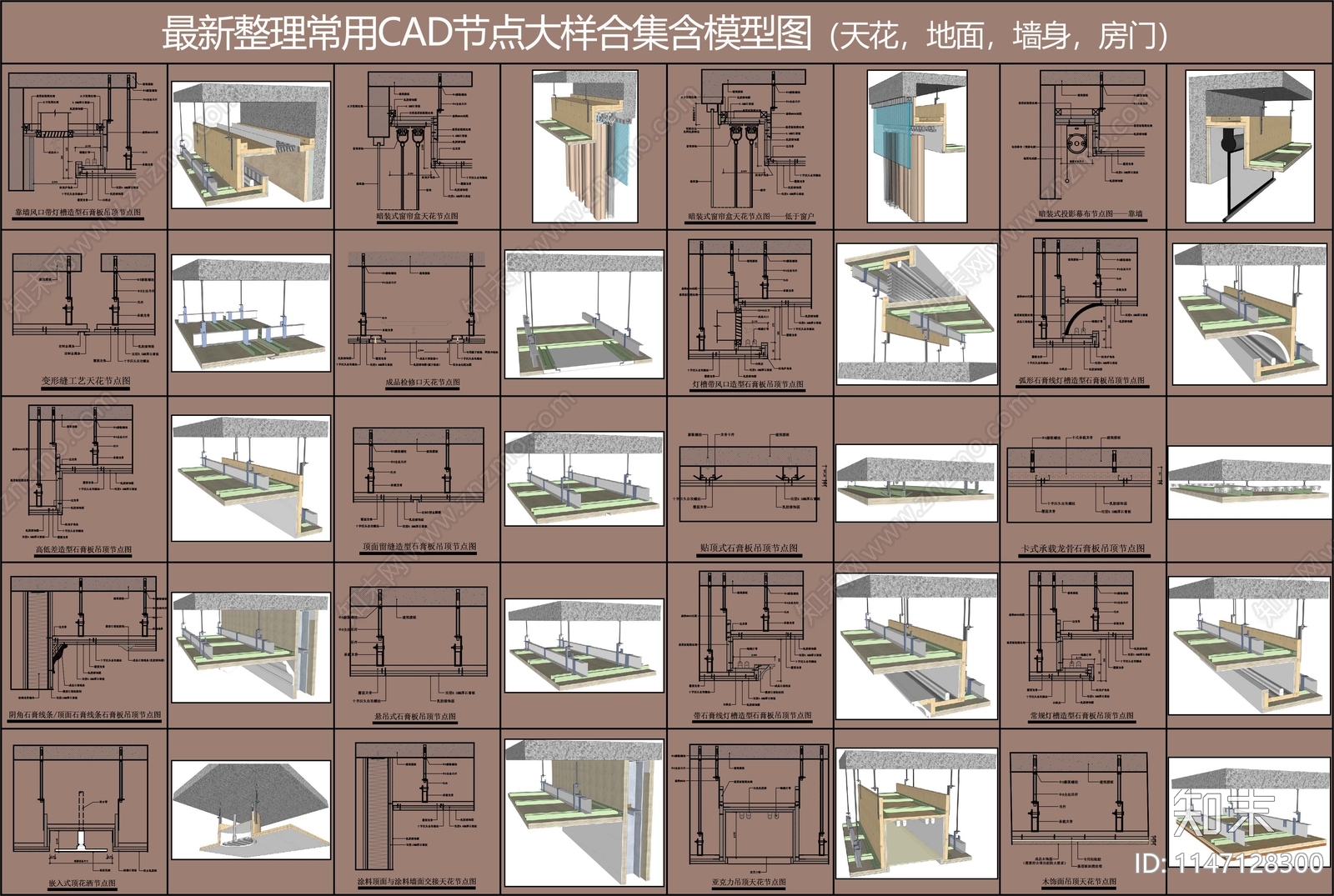Open the 3D model of the wall air vent light trough ceiling
The height and width of the screenshot is (896, 1334).
click(x=250, y=144)
